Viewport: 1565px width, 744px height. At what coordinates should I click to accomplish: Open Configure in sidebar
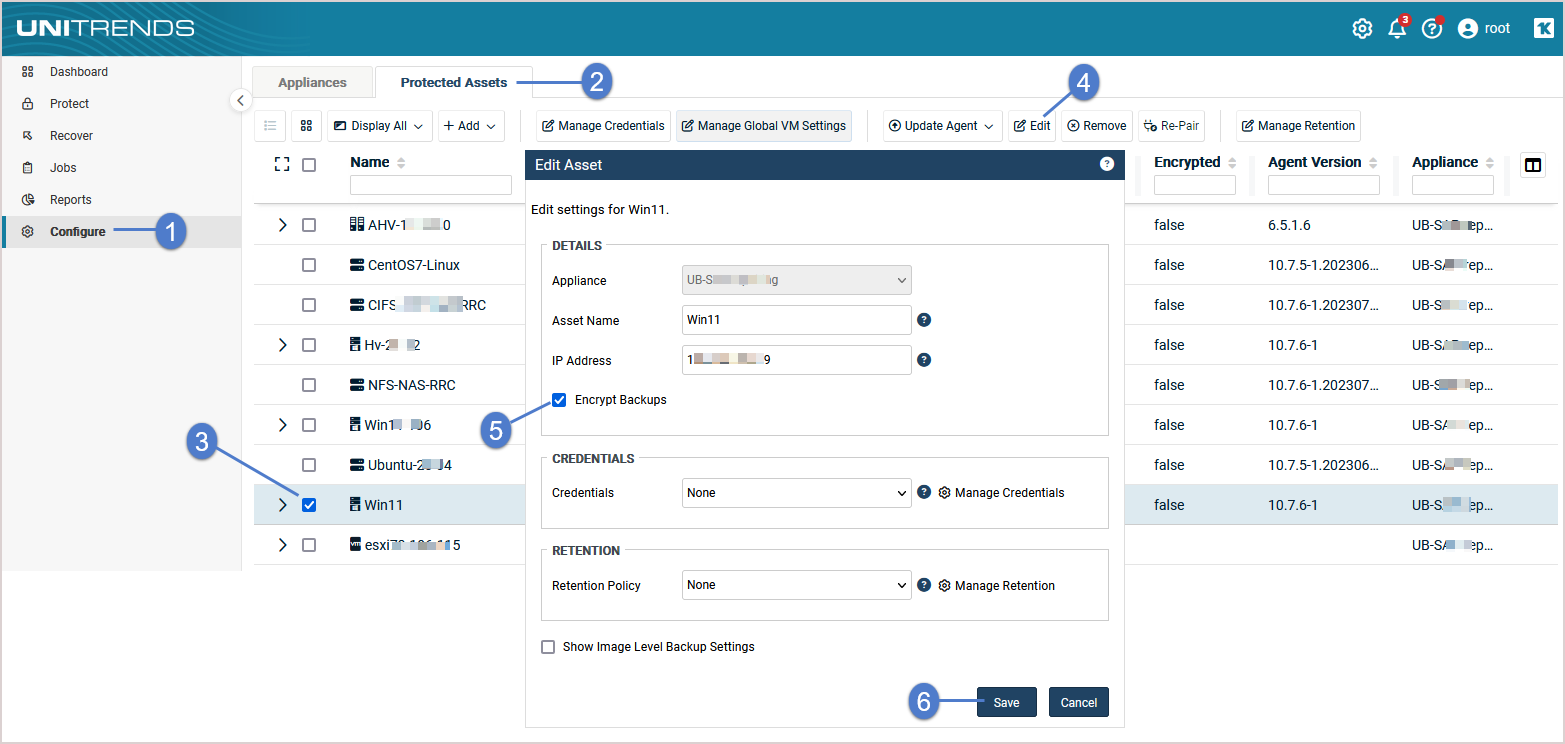[121, 232]
